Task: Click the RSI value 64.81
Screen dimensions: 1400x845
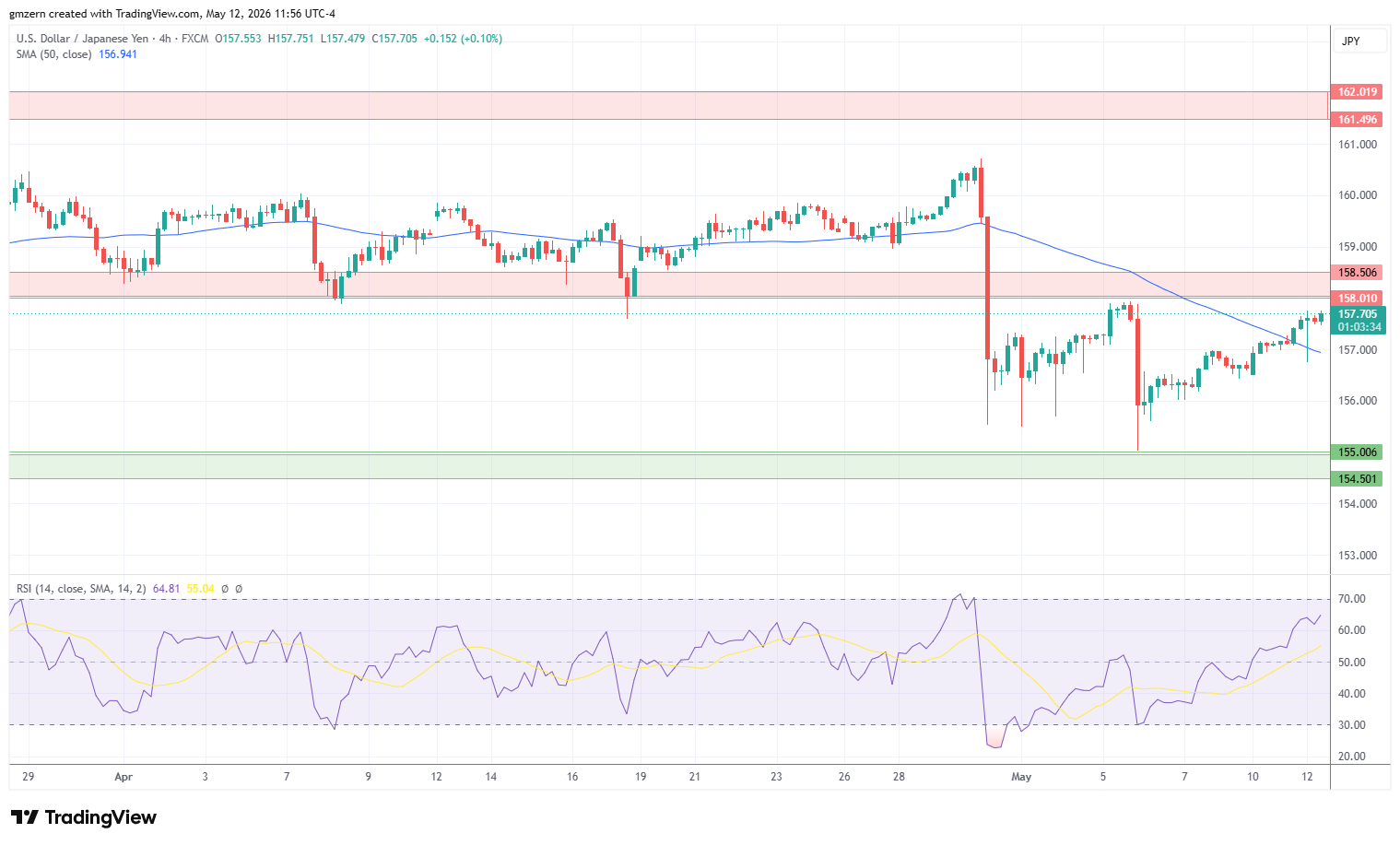Action: [166, 589]
